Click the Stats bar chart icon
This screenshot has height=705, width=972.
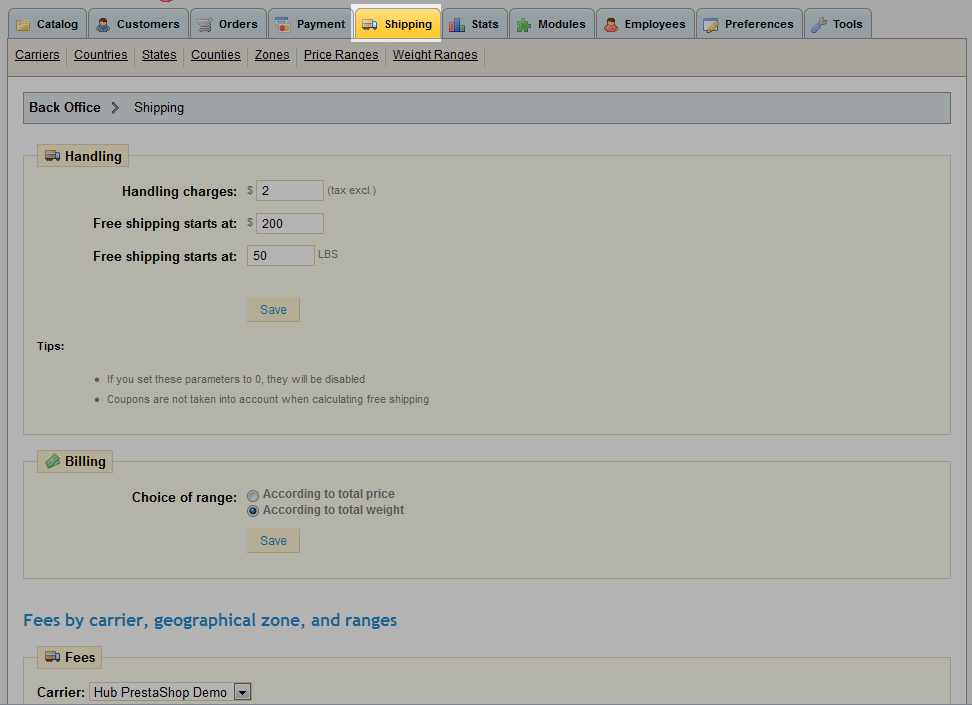click(457, 25)
